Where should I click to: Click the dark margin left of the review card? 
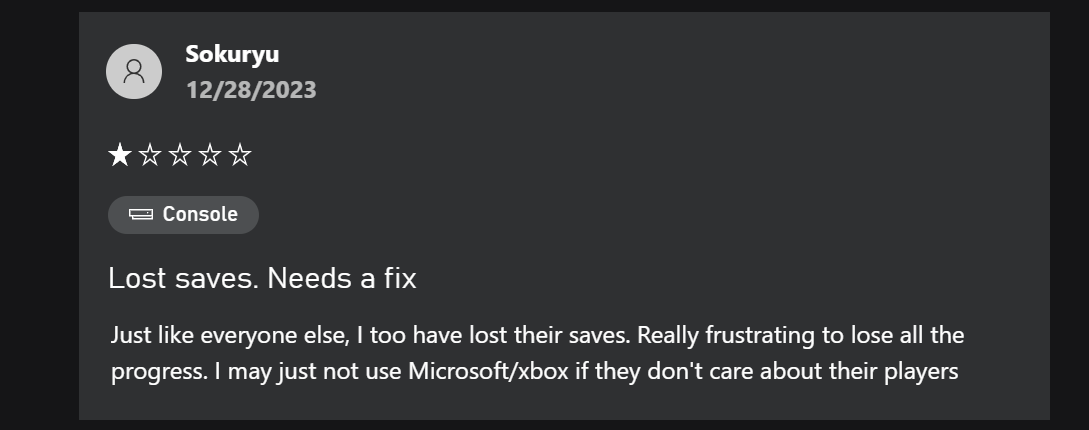click(40, 215)
